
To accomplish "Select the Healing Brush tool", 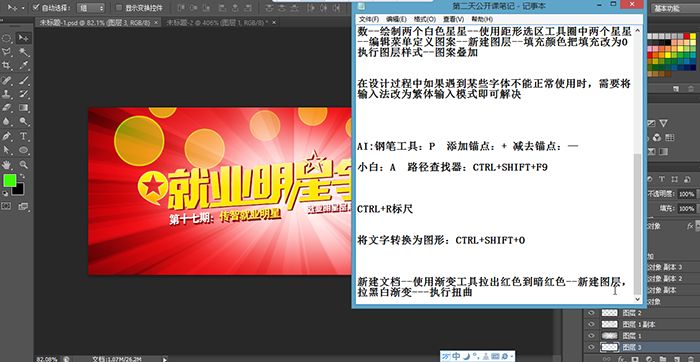I will pos(7,80).
